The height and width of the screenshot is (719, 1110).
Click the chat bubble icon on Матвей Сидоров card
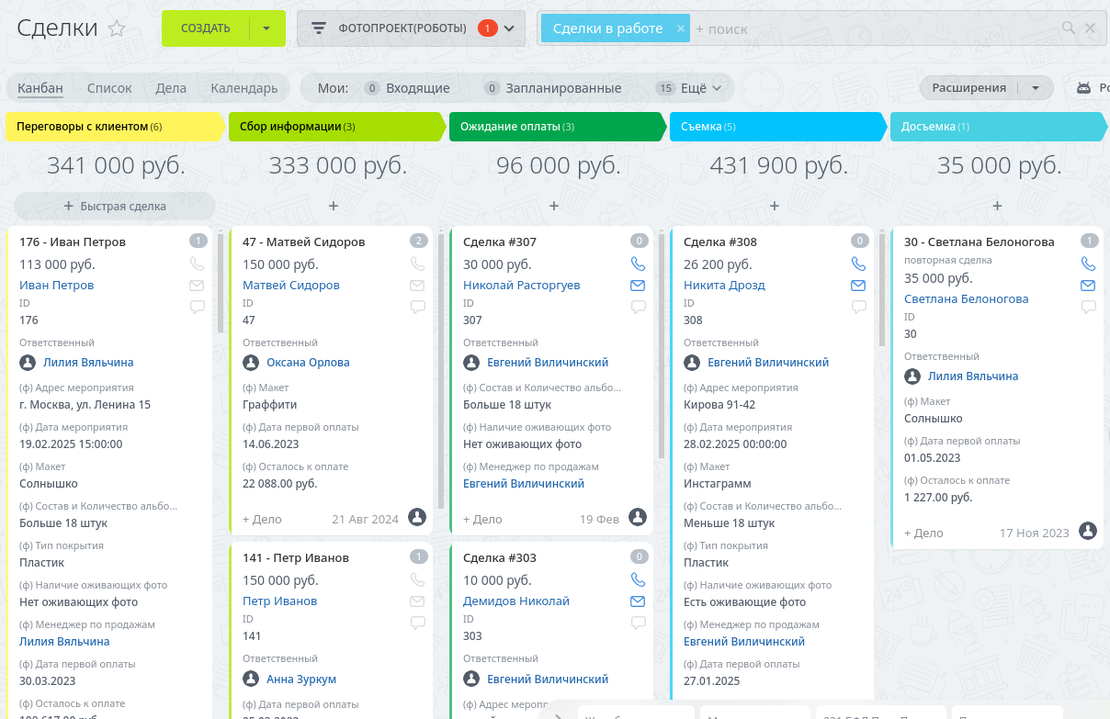[x=417, y=307]
